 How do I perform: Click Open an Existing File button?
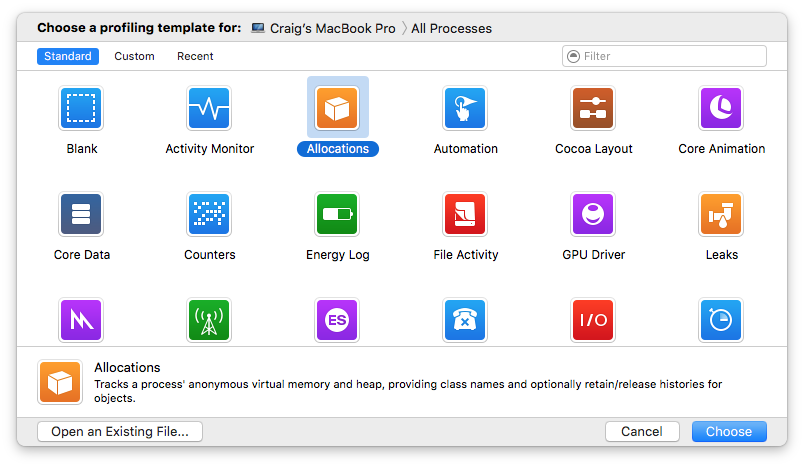(120, 432)
